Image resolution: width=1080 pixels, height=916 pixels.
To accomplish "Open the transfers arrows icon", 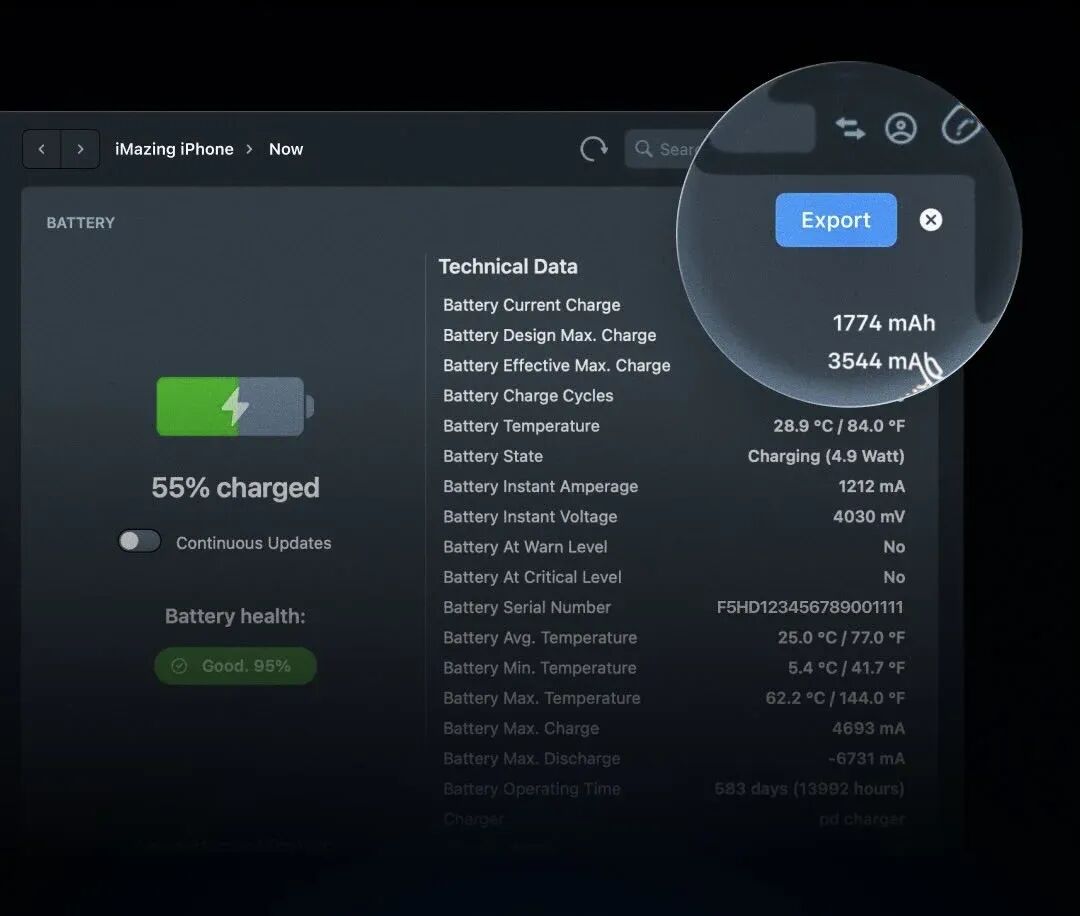I will [x=850, y=128].
